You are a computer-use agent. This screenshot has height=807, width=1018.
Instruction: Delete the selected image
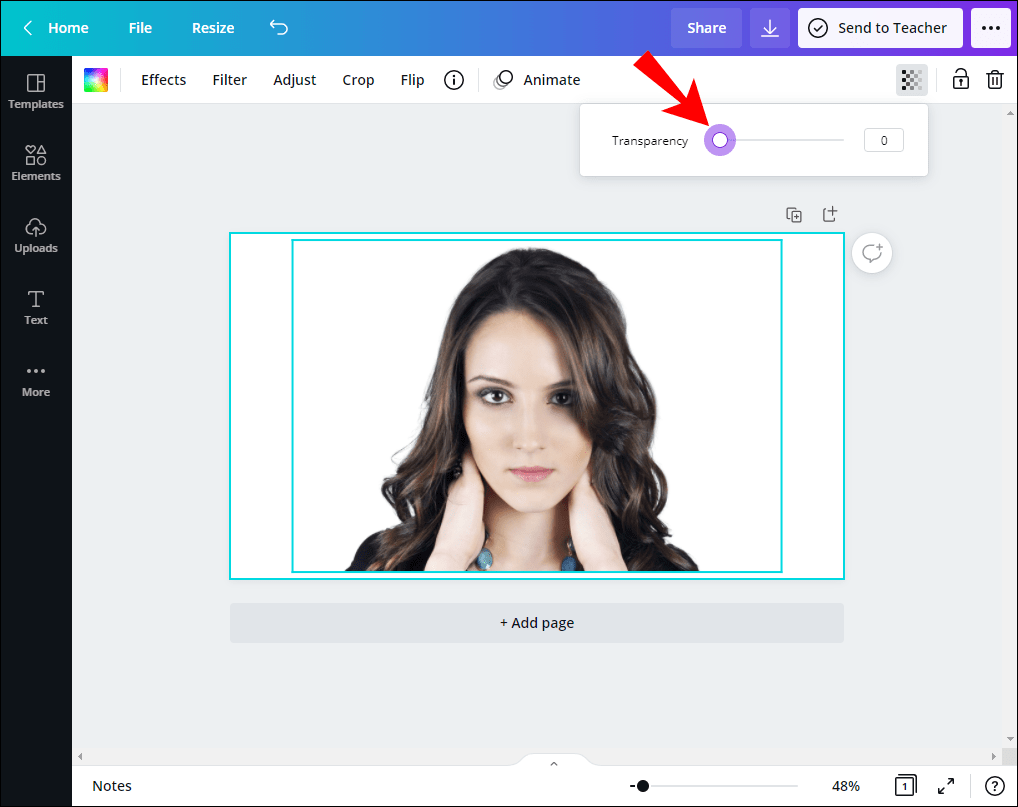tap(994, 79)
